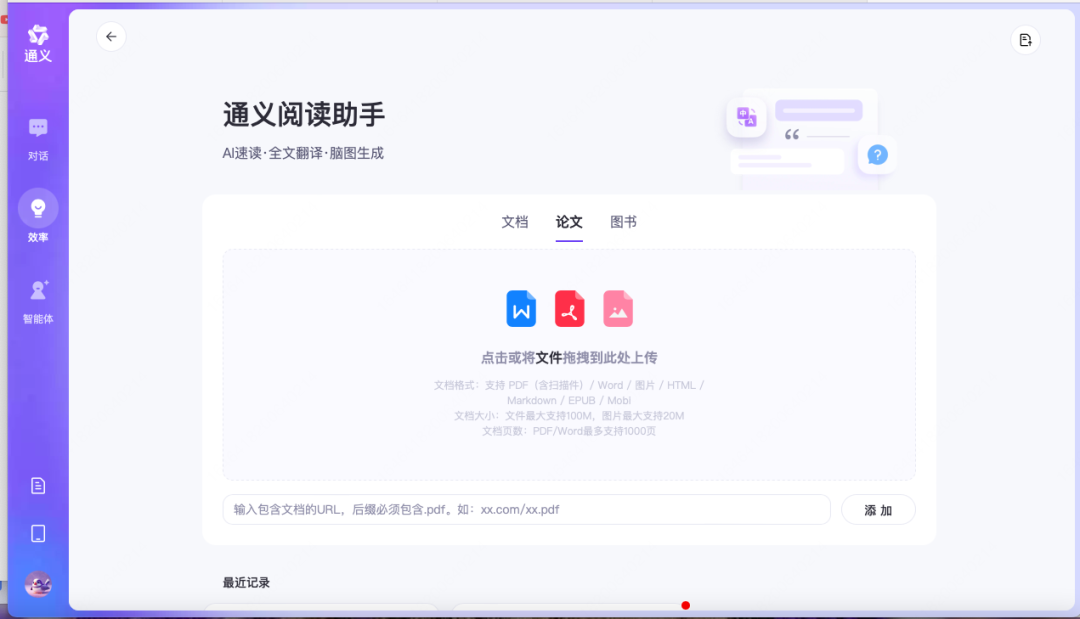The image size is (1080, 619).
Task: Click the 文档大小 size limit line
Action: 569,416
